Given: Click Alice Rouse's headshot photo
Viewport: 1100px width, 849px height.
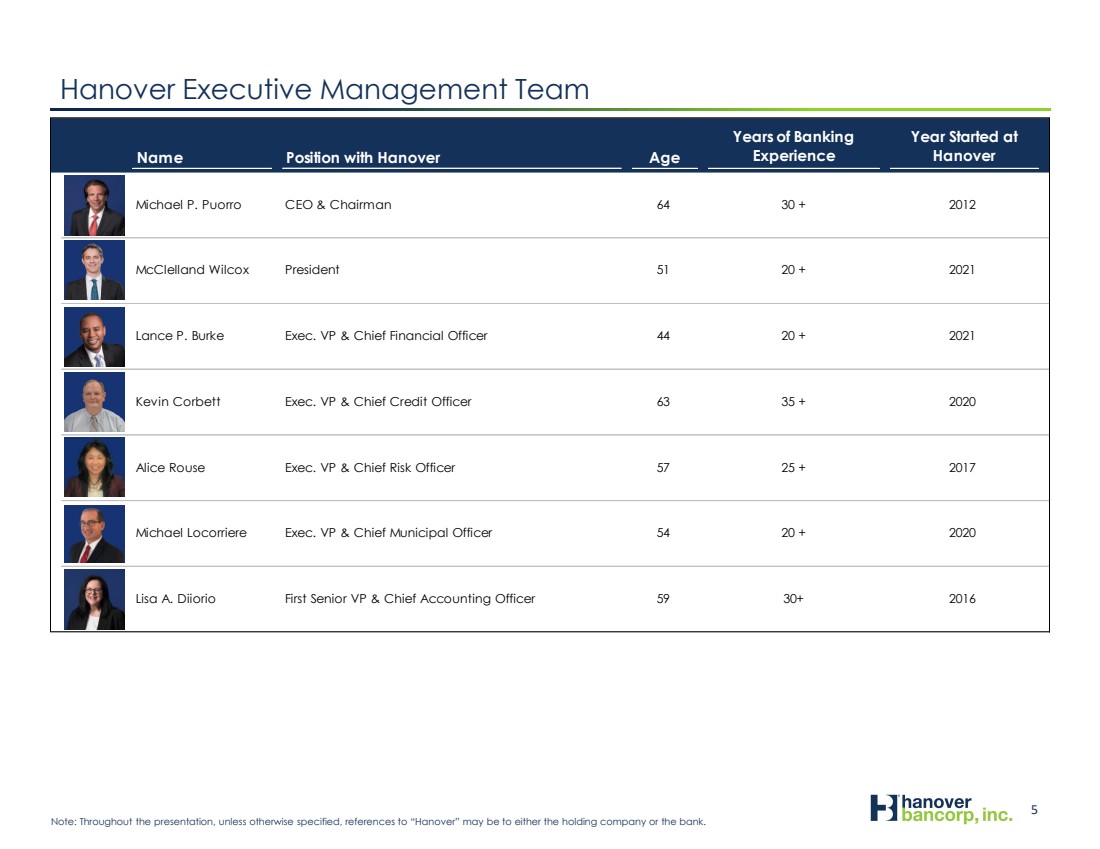Looking at the screenshot, I should (x=94, y=467).
